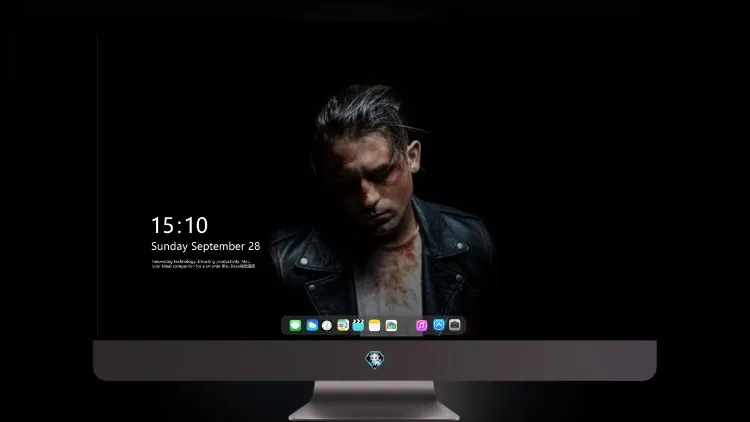Launch the teal clapperboard video app
The image size is (750, 422).
click(358, 325)
